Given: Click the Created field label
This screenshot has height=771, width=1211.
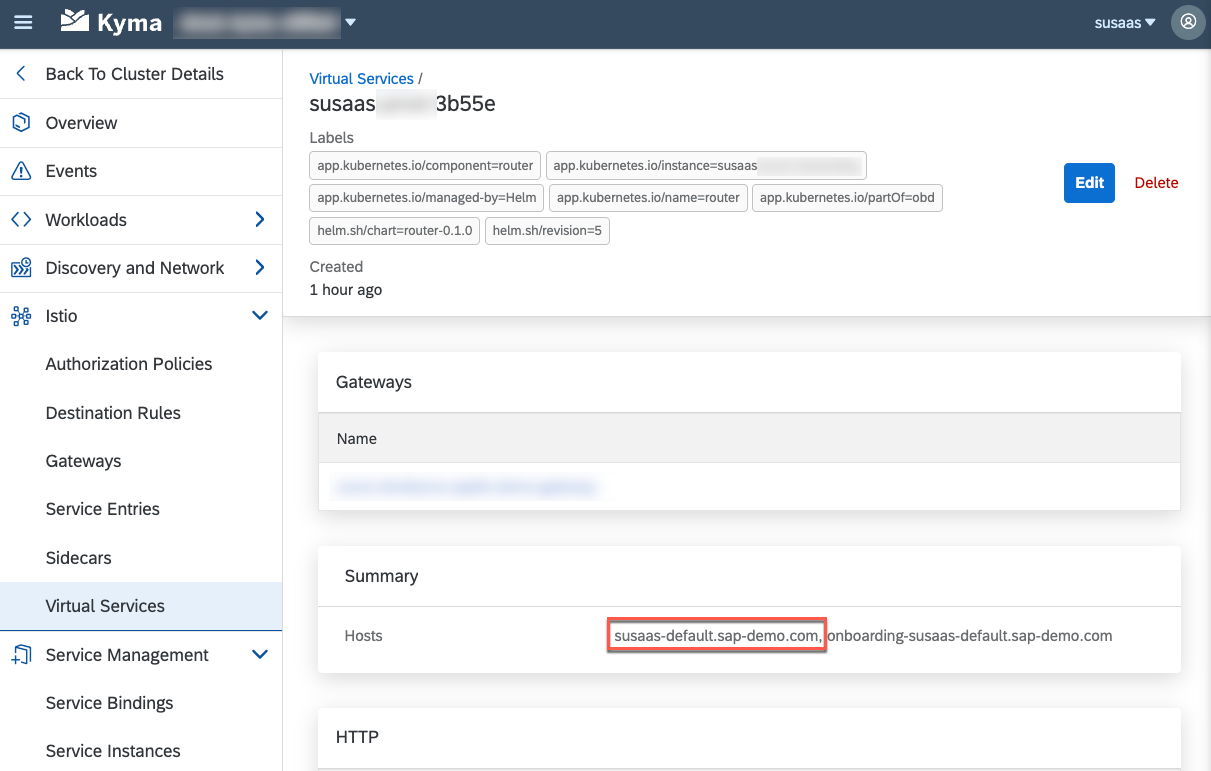Looking at the screenshot, I should (x=336, y=267).
